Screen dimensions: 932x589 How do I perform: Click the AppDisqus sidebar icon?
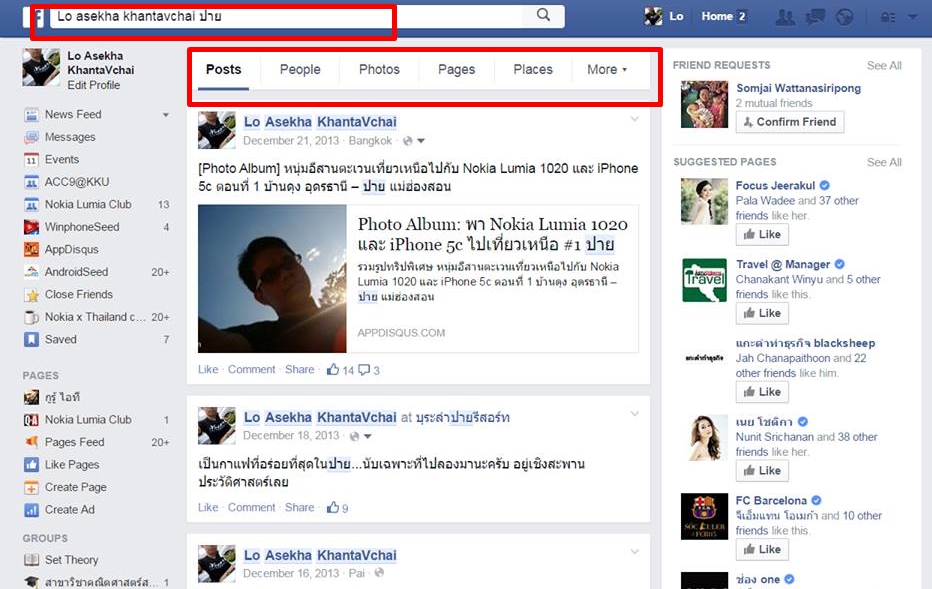(x=31, y=250)
